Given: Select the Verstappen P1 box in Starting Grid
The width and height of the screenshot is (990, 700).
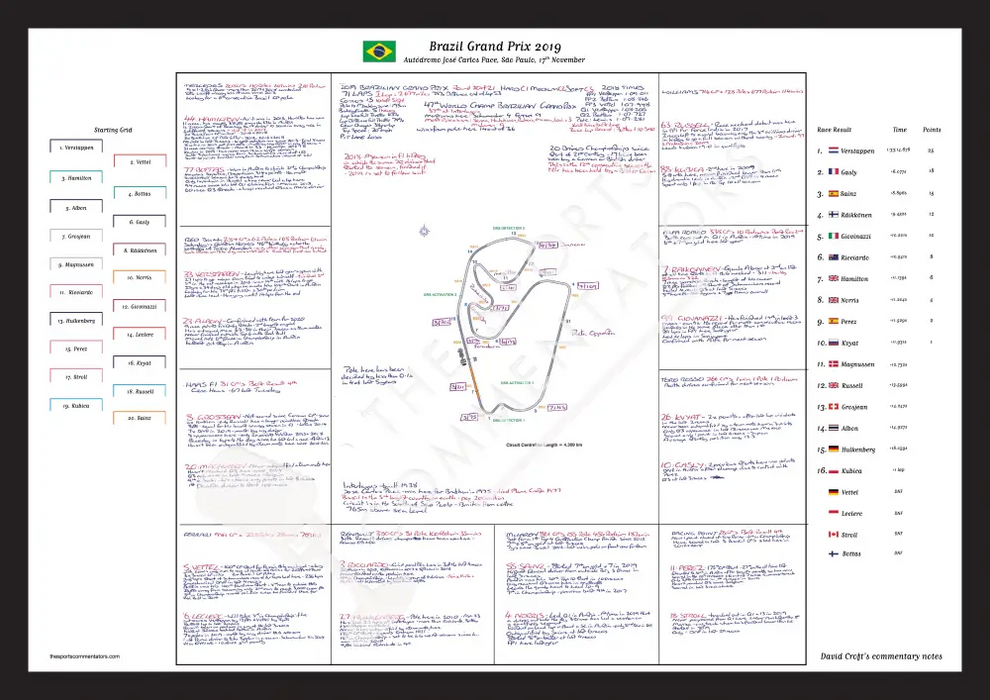Looking at the screenshot, I should coord(75,146).
